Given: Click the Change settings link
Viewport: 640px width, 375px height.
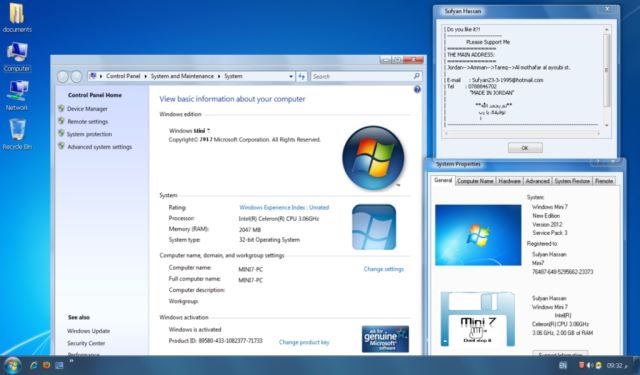Looking at the screenshot, I should click(383, 269).
